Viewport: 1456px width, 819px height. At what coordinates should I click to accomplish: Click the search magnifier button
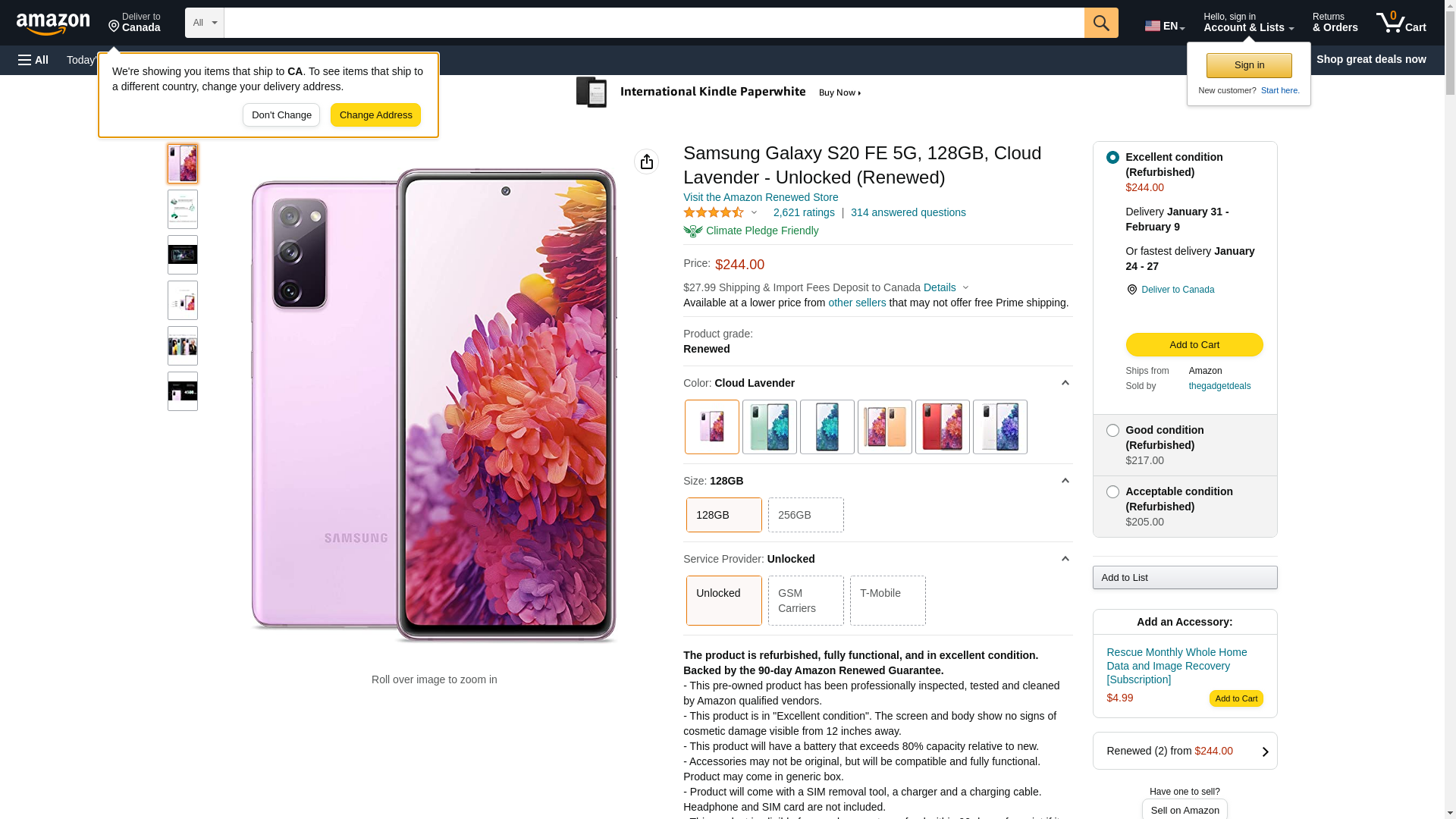(x=1101, y=23)
